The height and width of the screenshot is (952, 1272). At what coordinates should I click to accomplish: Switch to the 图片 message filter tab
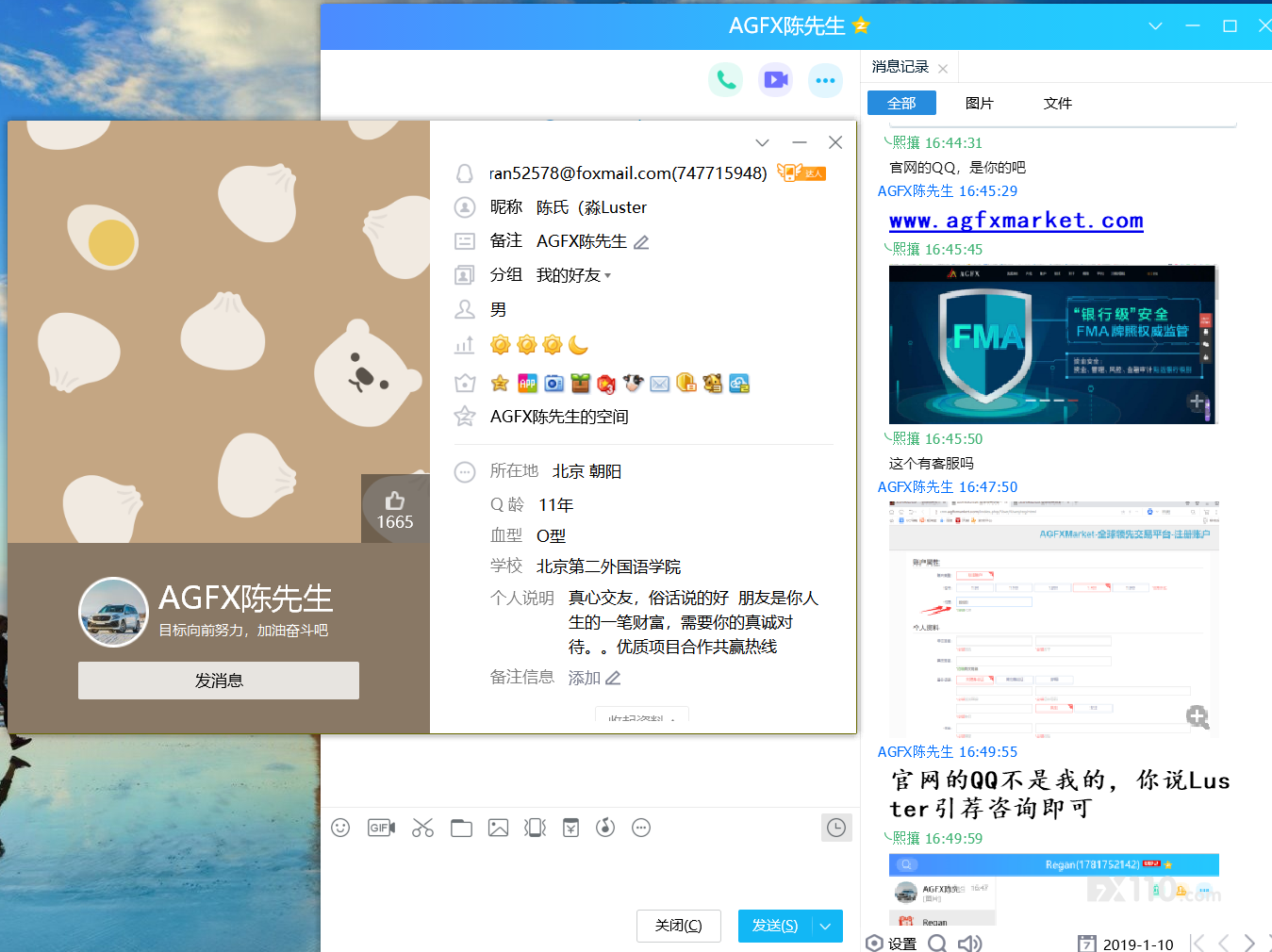tap(980, 103)
